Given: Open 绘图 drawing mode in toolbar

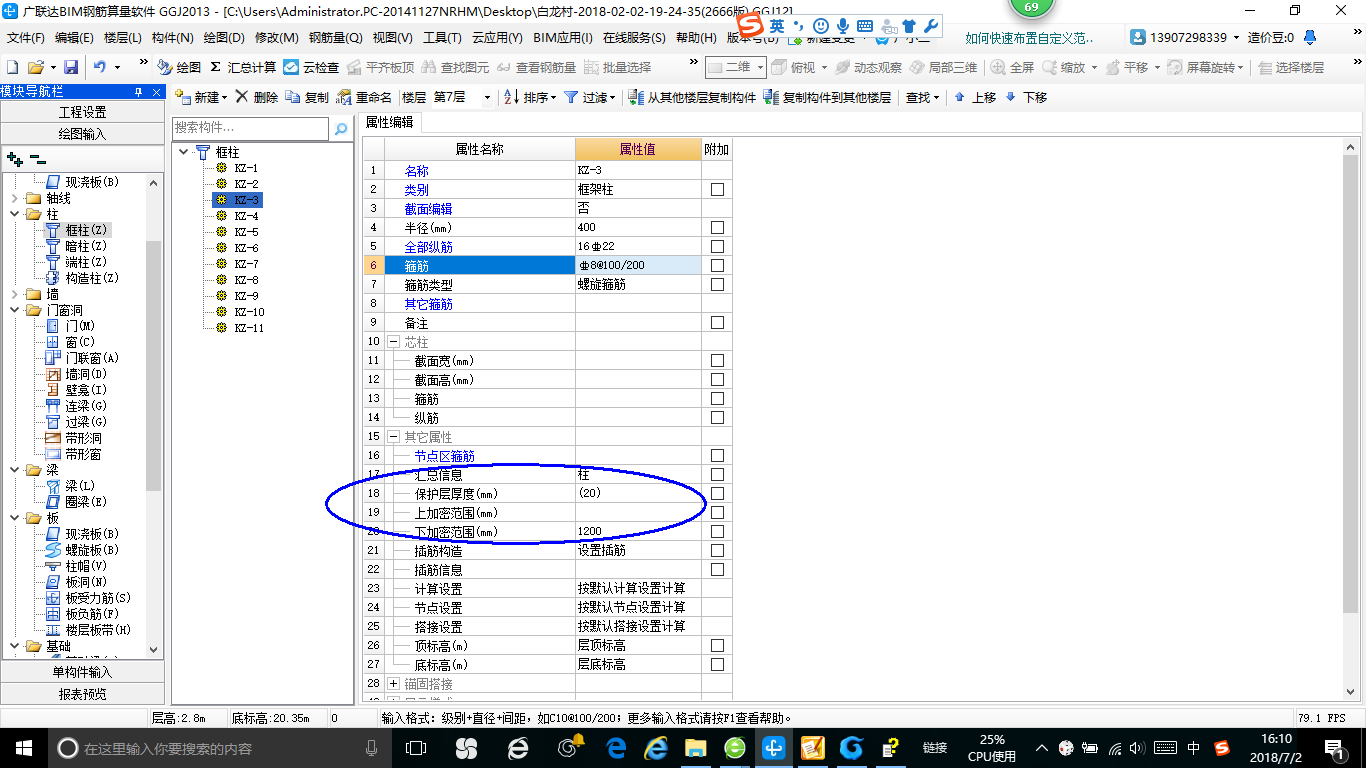Looking at the screenshot, I should tap(179, 67).
